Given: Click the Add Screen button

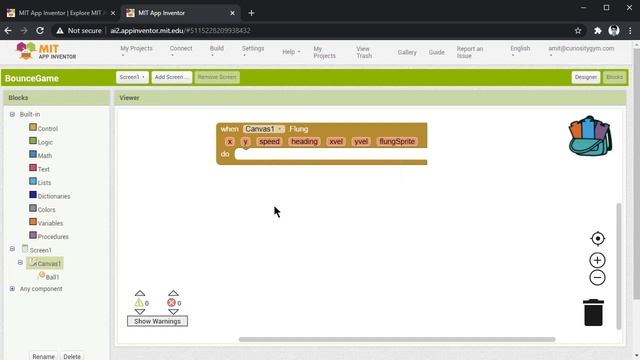Looking at the screenshot, I should (x=171, y=77).
